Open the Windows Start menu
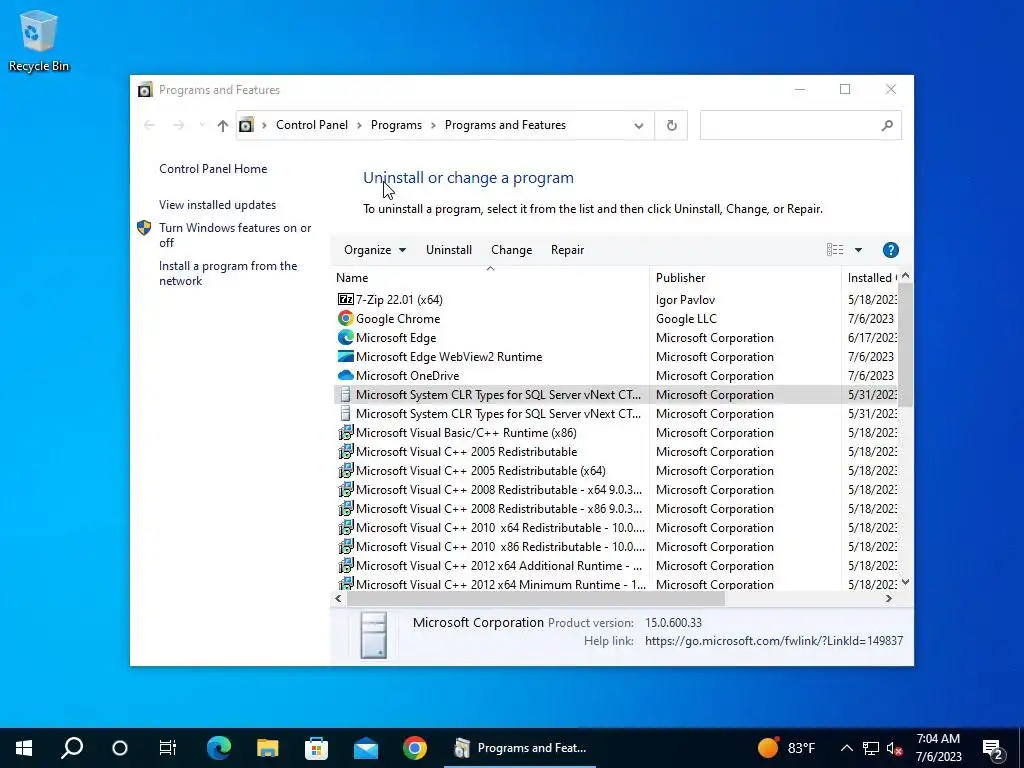The width and height of the screenshot is (1024, 768). 24,748
